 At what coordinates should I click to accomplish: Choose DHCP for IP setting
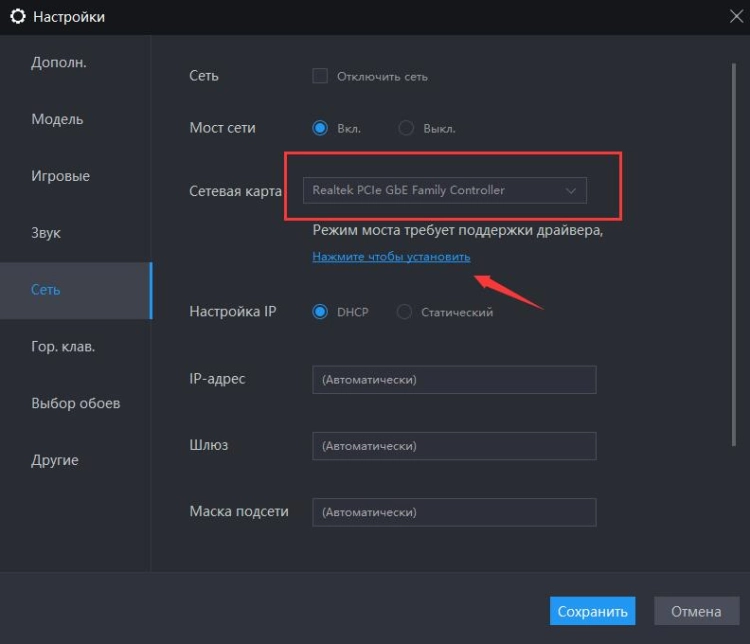coord(320,312)
